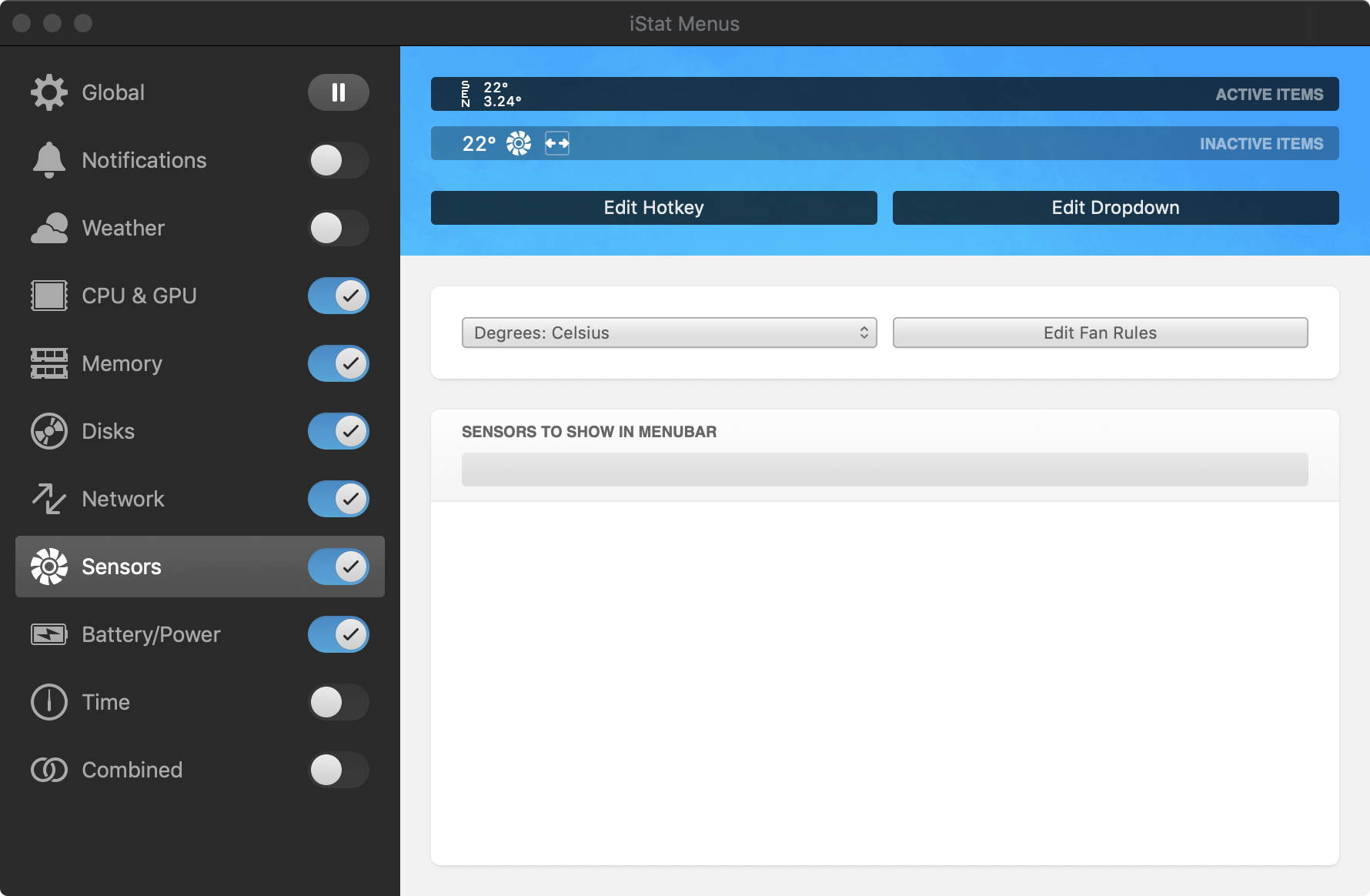Click the Sensors fan icon in sidebar
Image resolution: width=1370 pixels, height=896 pixels.
pyautogui.click(x=49, y=567)
